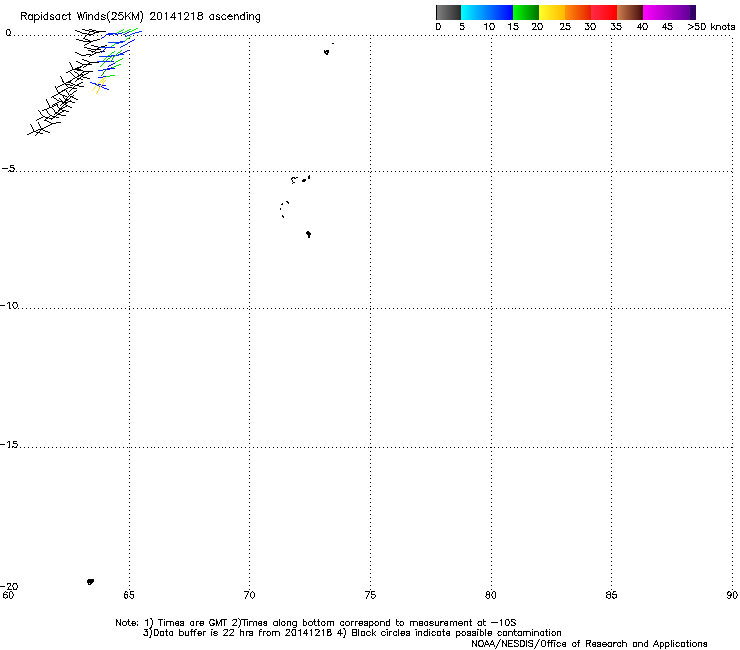Click latitude label '-15' on left axis
Viewport: 740px width, 650px height.
(x=9, y=444)
